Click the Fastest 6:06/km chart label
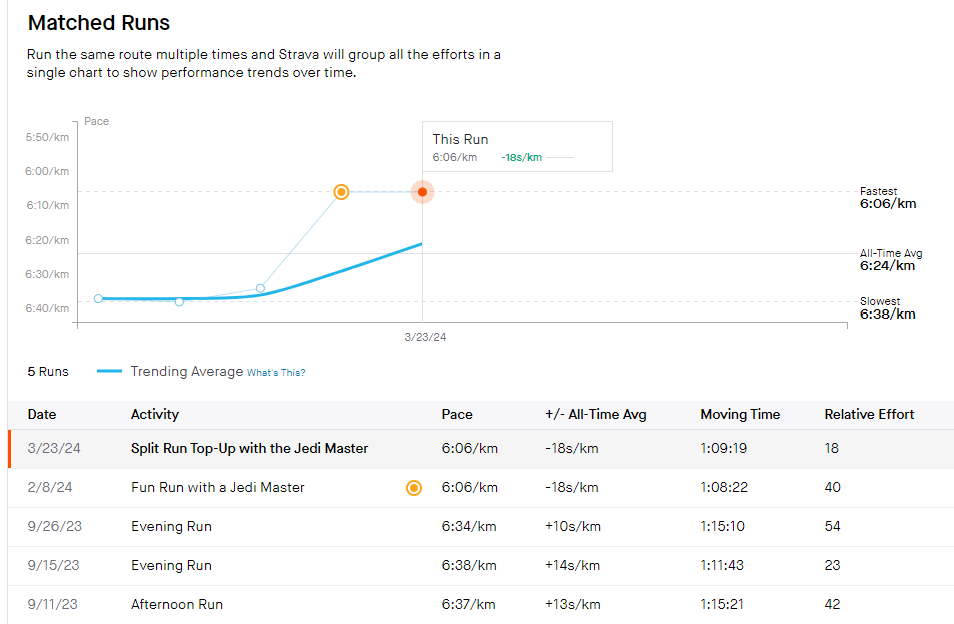 (x=887, y=198)
